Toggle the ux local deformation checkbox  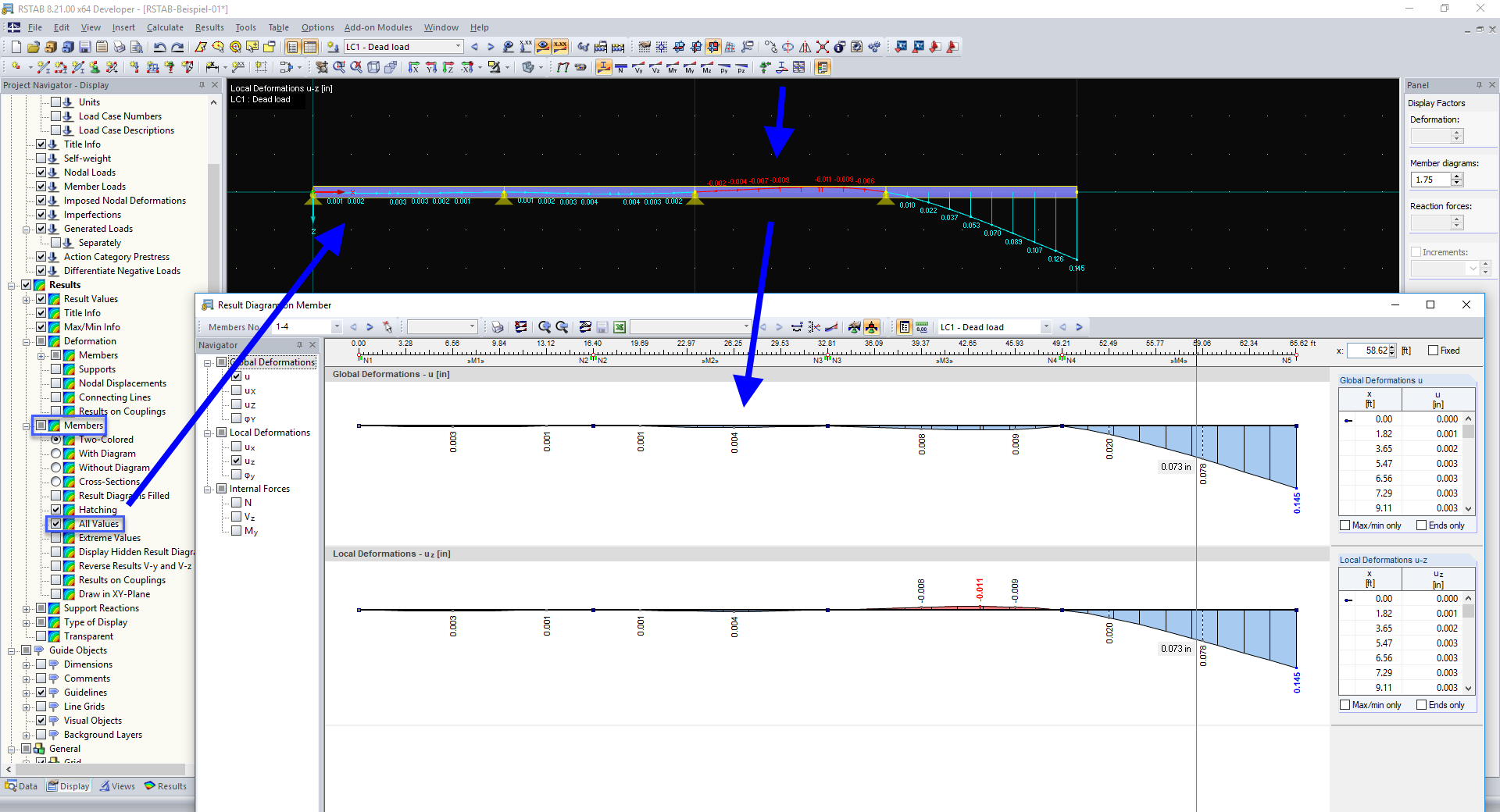[x=237, y=447]
